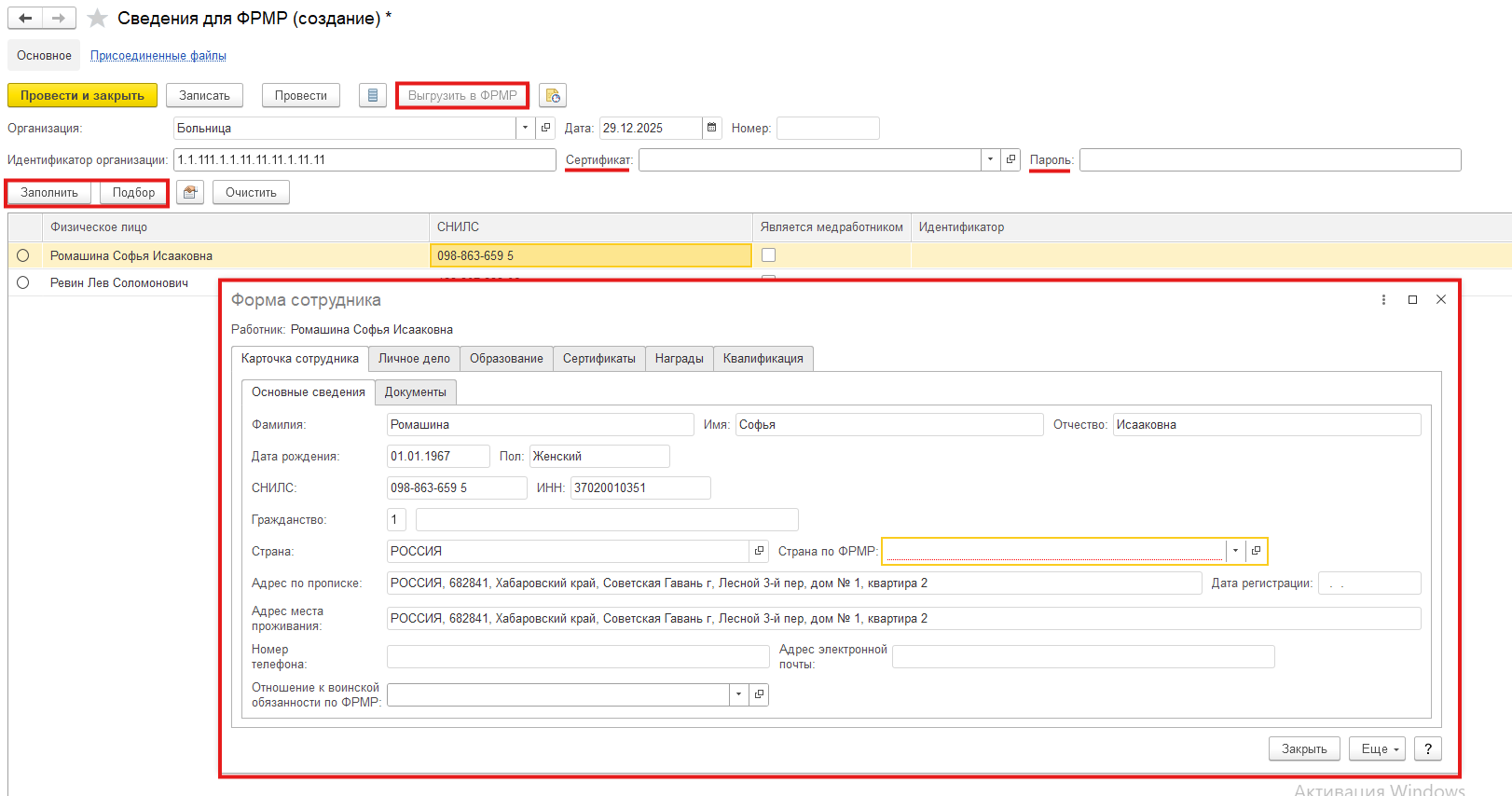Click the Адрес электронной почты field
Image resolution: width=1512 pixels, height=796 pixels.
(x=1083, y=656)
